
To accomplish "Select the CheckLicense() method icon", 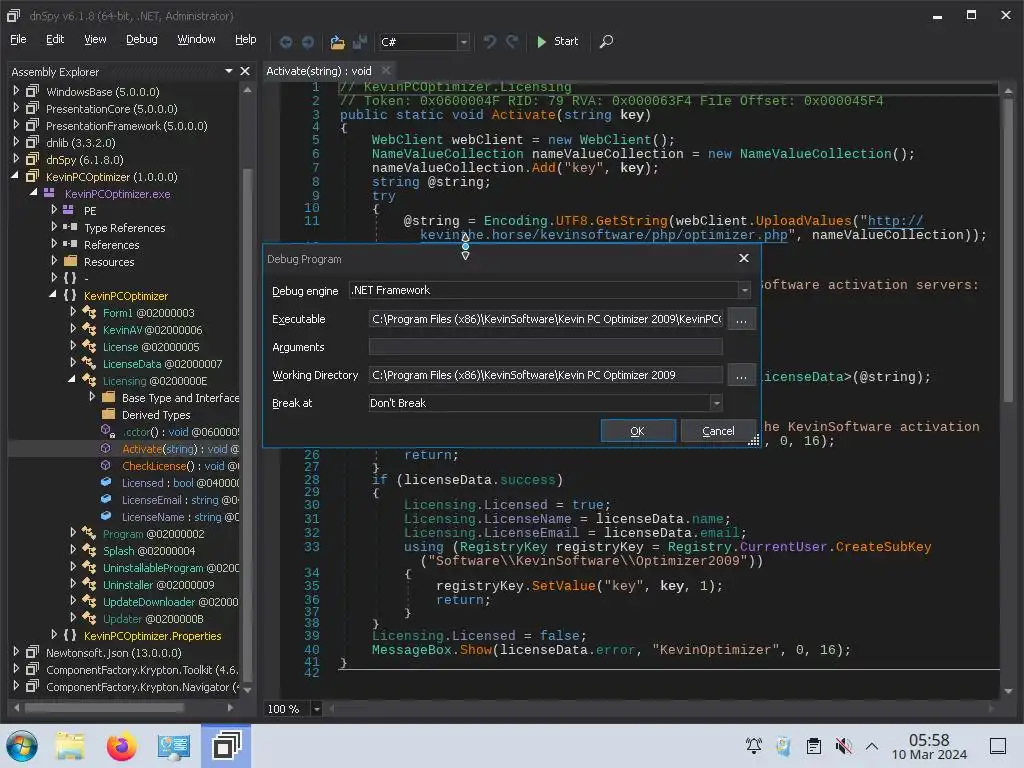I will click(x=106, y=465).
